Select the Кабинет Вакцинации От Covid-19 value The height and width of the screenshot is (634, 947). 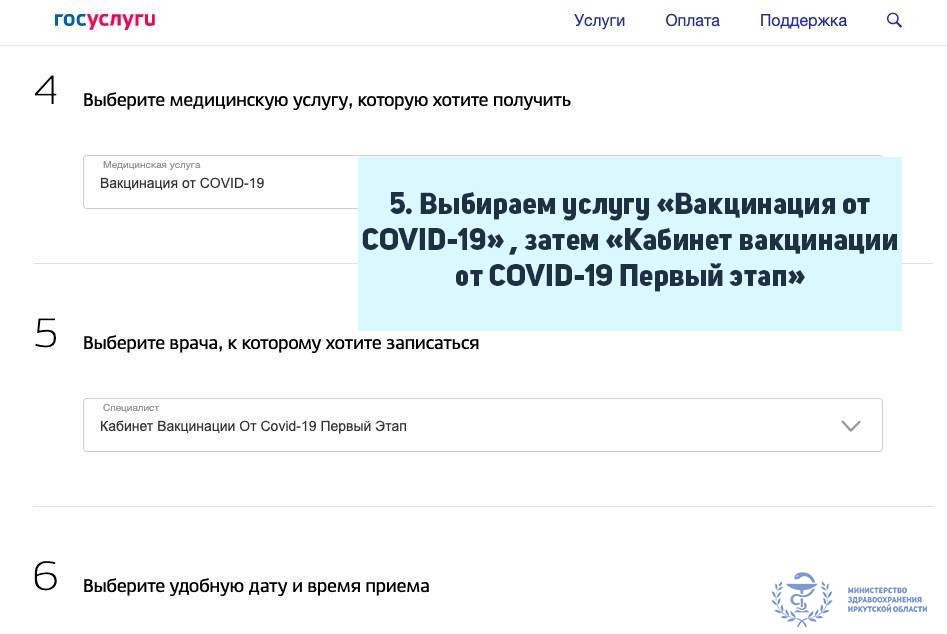[x=253, y=426]
